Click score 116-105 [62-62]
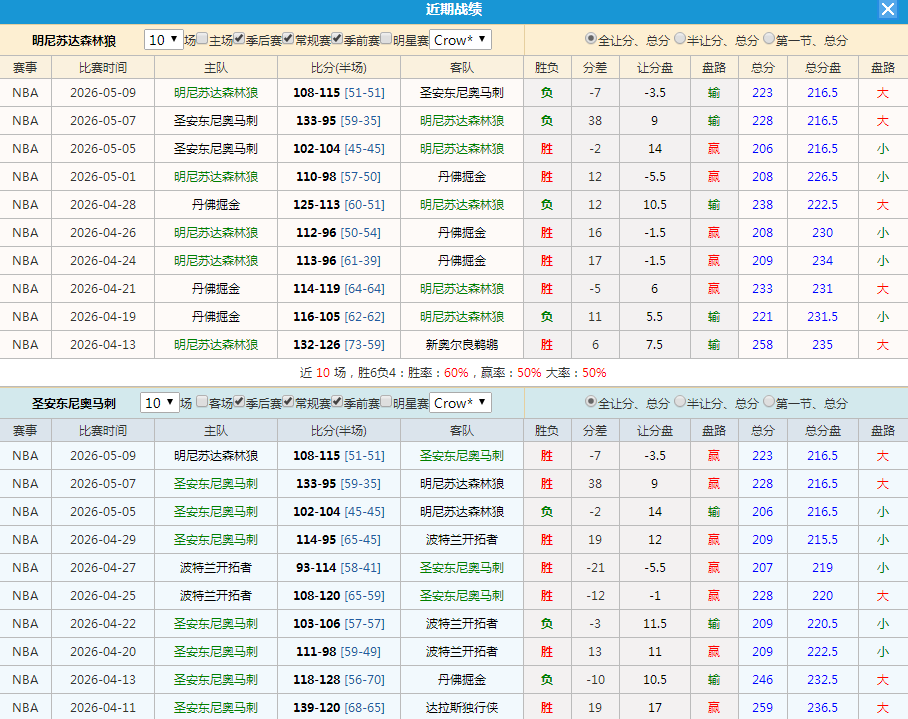 point(339,317)
